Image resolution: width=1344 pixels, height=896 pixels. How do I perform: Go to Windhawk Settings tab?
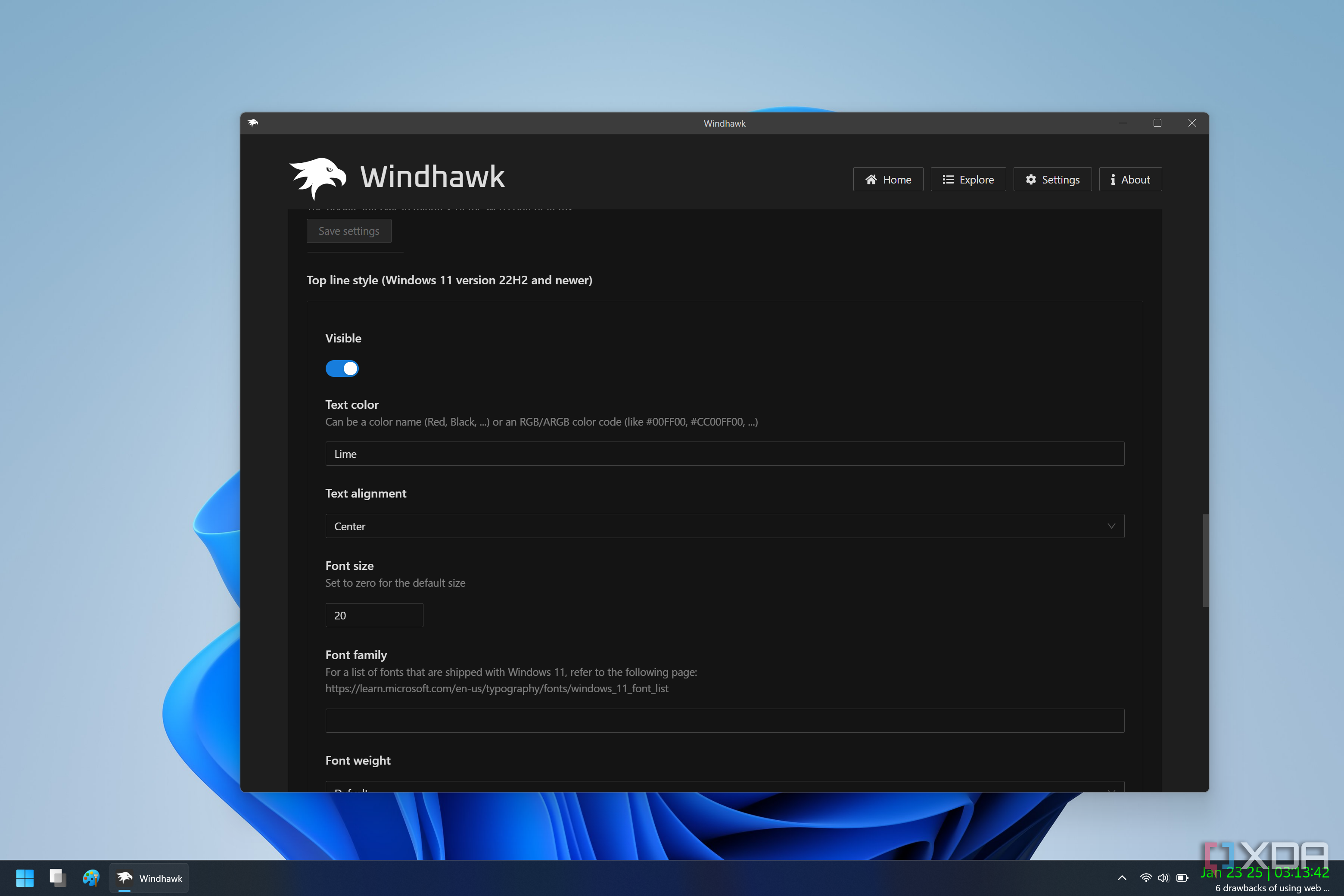point(1052,180)
